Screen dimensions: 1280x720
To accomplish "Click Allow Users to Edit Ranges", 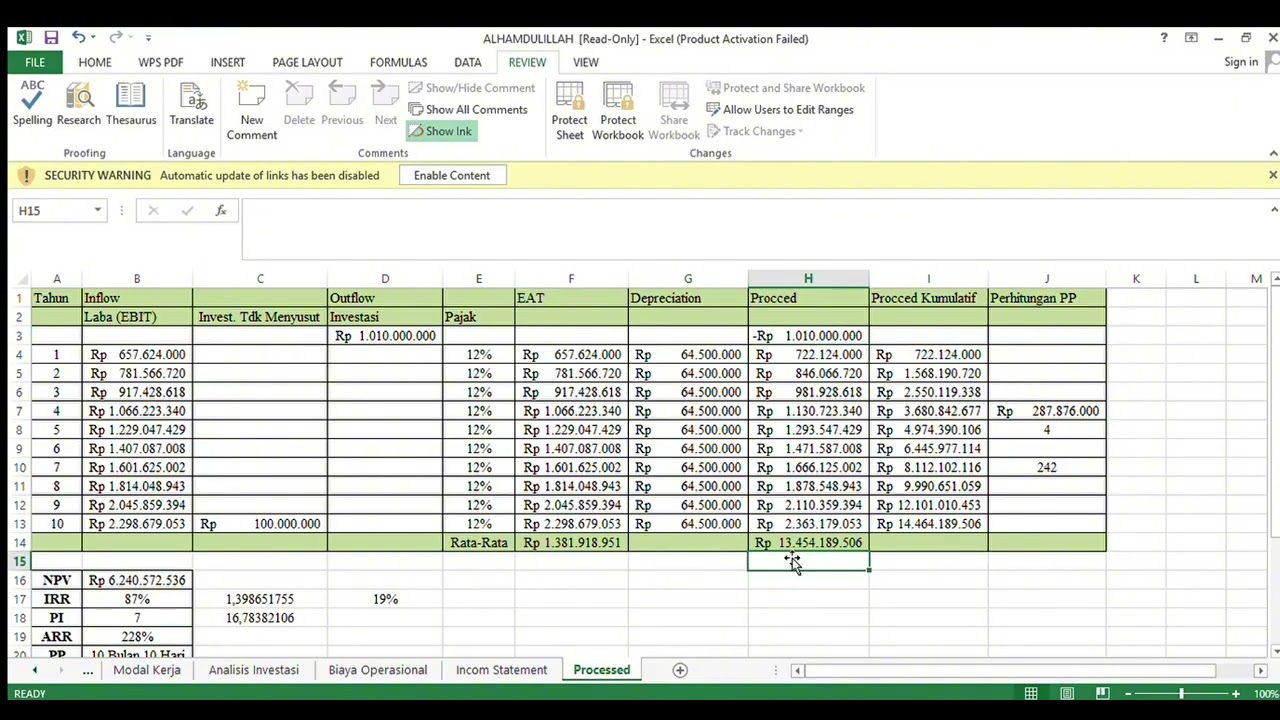I will (x=779, y=109).
